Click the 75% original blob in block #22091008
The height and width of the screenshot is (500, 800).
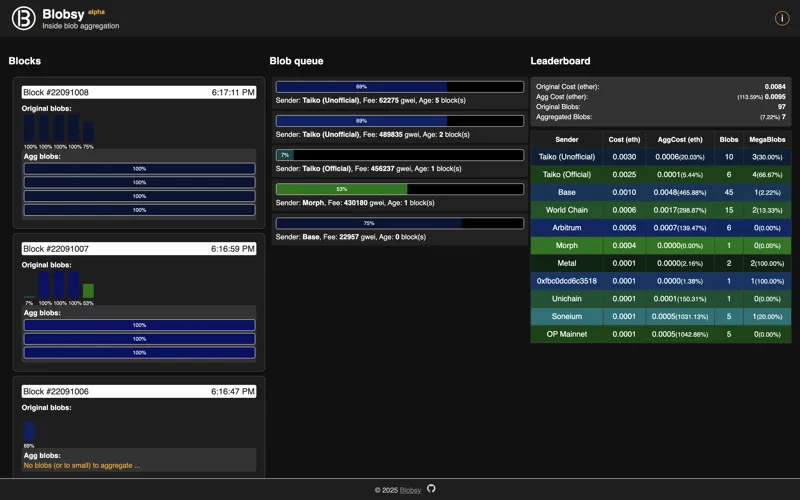click(88, 131)
